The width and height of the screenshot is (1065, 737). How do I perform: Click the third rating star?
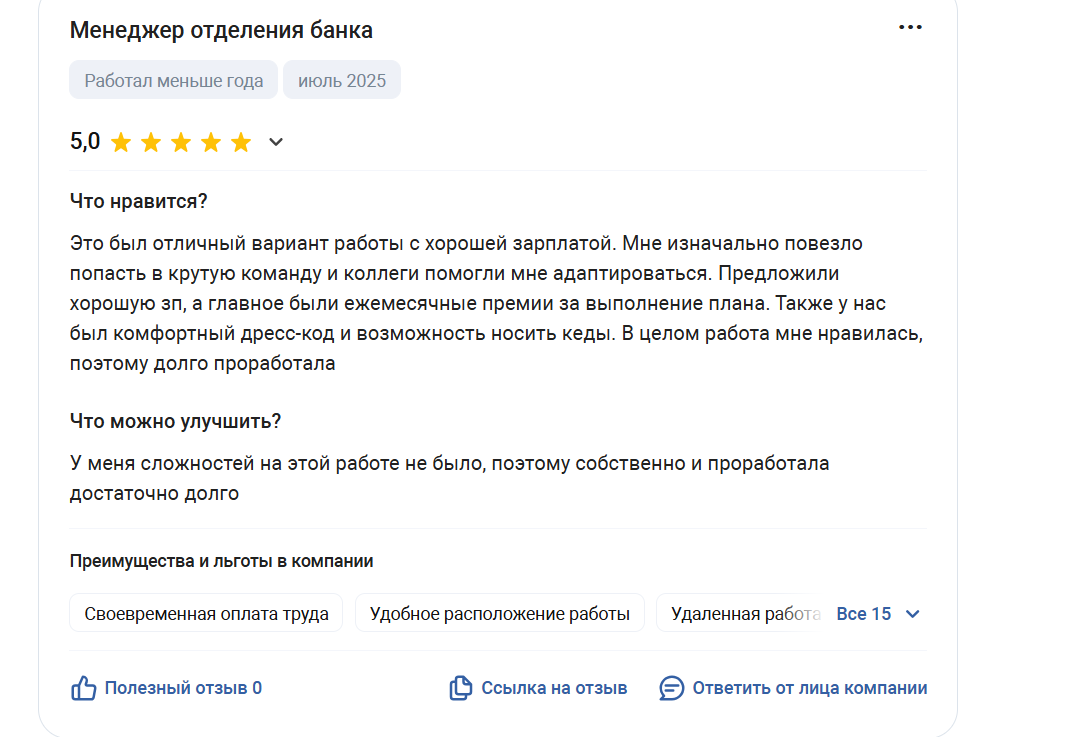181,143
